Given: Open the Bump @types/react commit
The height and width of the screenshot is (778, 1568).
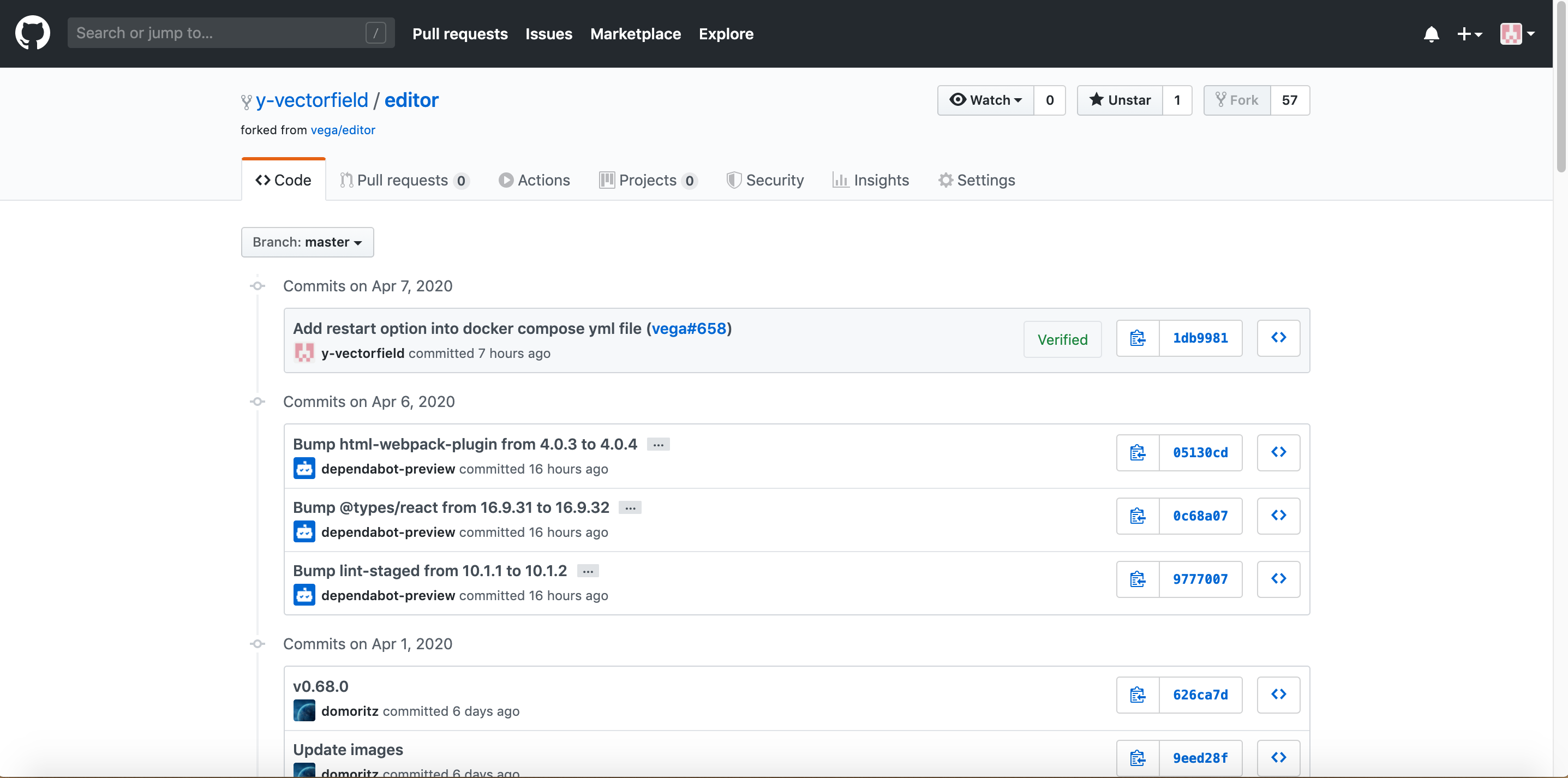Looking at the screenshot, I should click(x=451, y=507).
